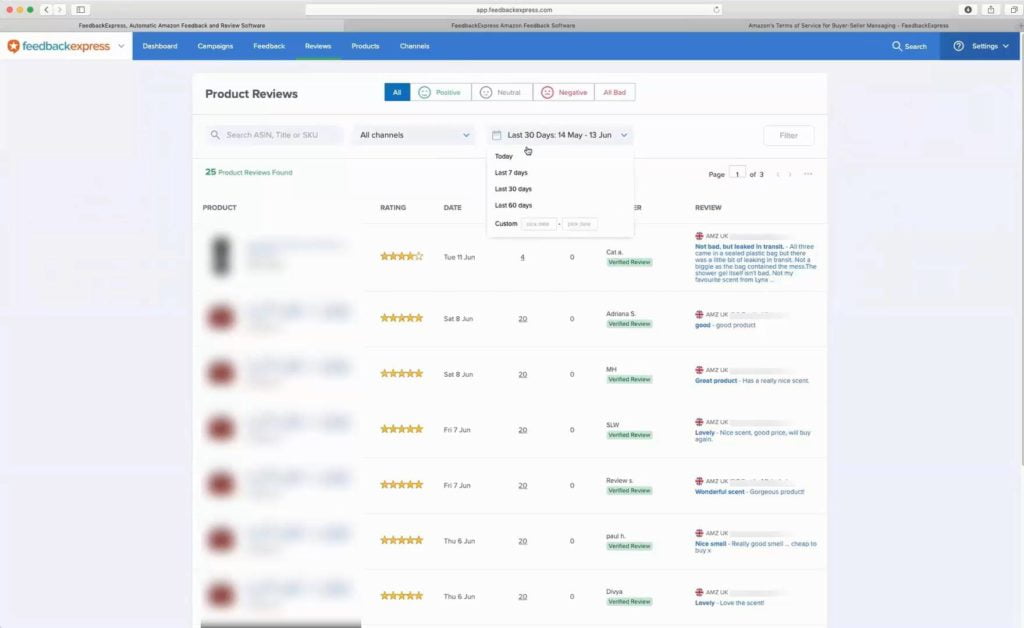
Task: Choose Last 7 days from the list
Action: click(x=511, y=173)
